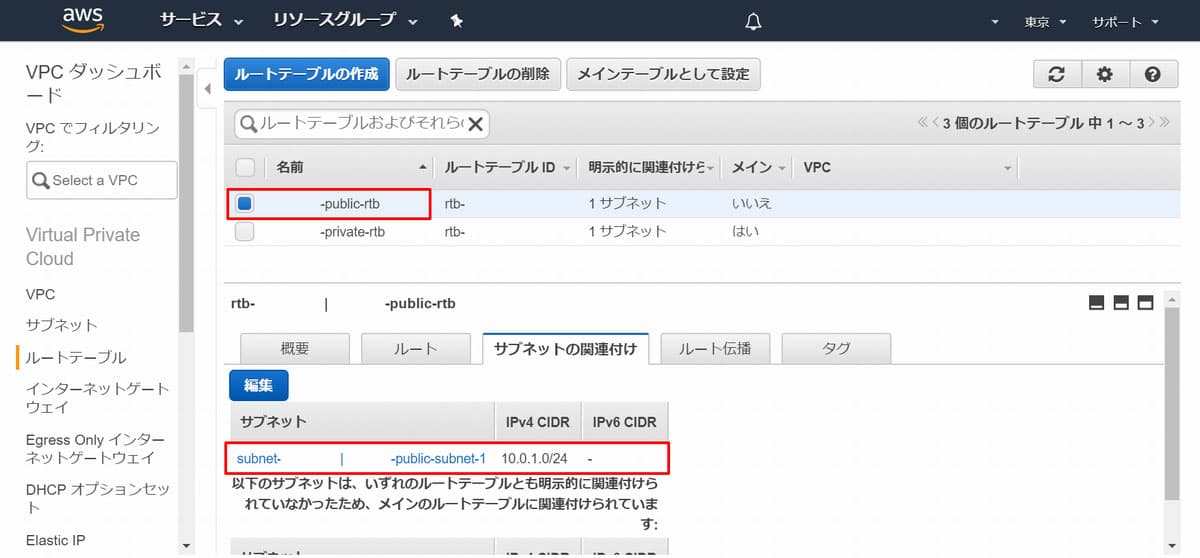Open インターネットゲートウェイ in sidebar
The image size is (1200, 558).
click(x=98, y=398)
